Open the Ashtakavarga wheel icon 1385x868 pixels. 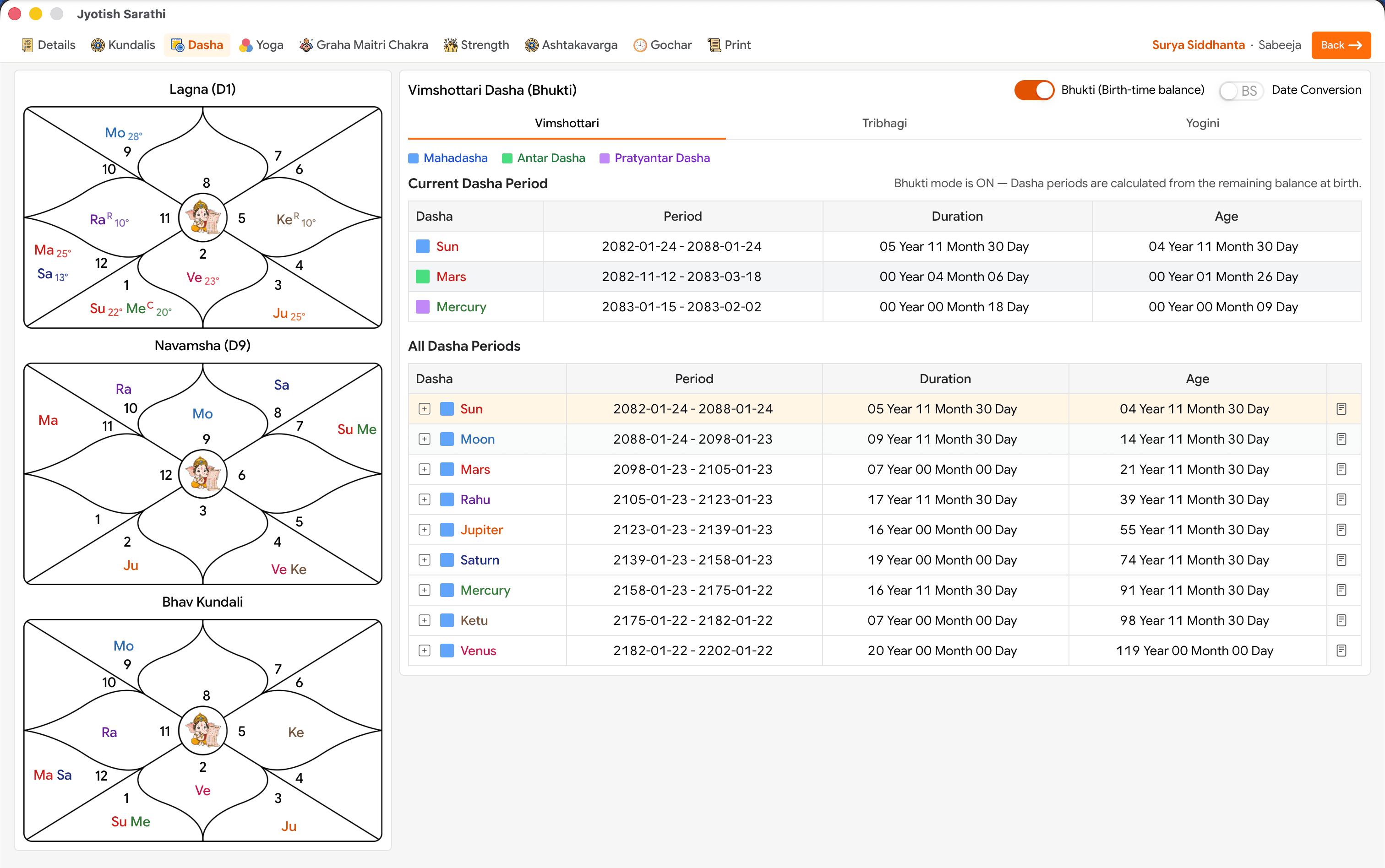[531, 45]
